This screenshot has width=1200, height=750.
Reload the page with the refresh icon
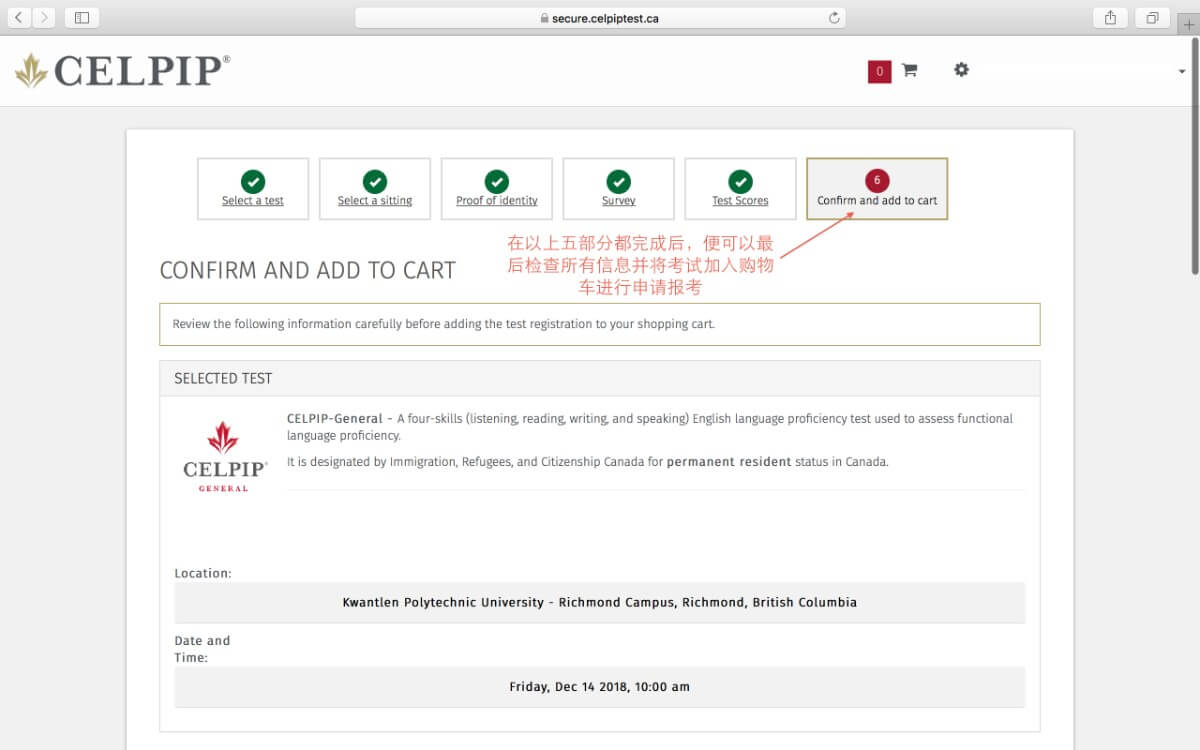coord(834,18)
